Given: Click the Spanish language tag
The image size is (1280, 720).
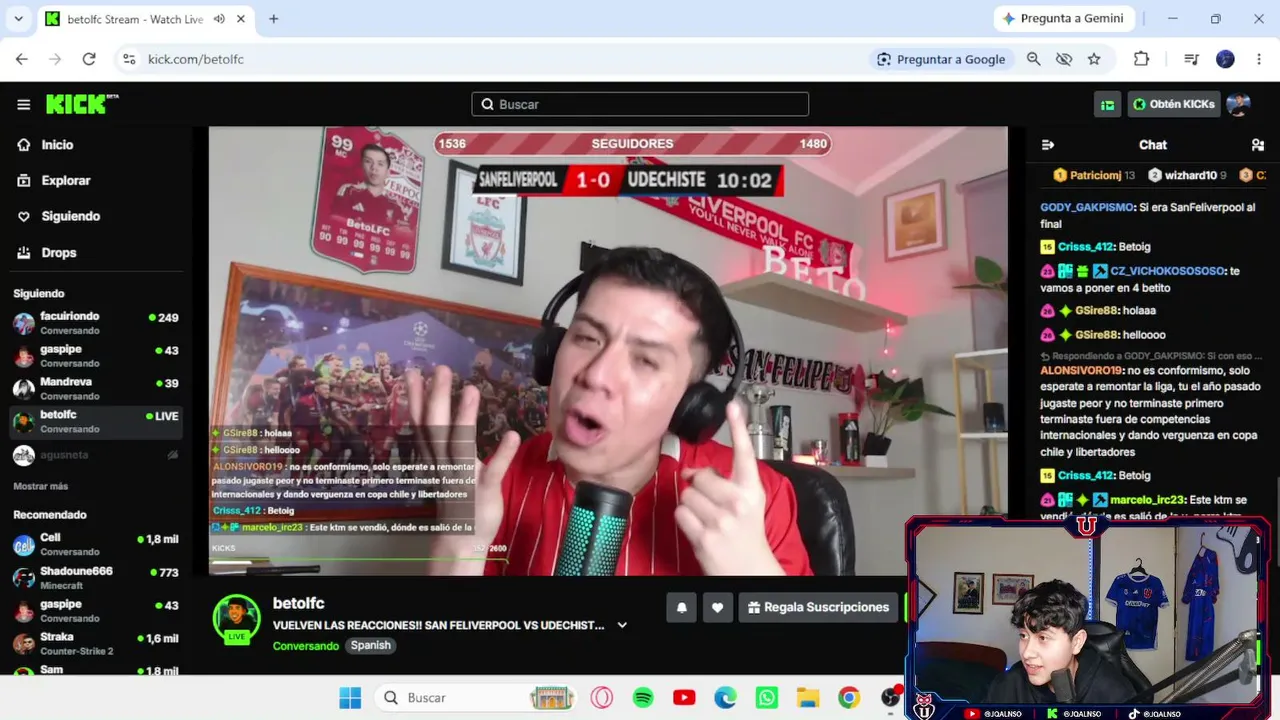Looking at the screenshot, I should tap(370, 645).
